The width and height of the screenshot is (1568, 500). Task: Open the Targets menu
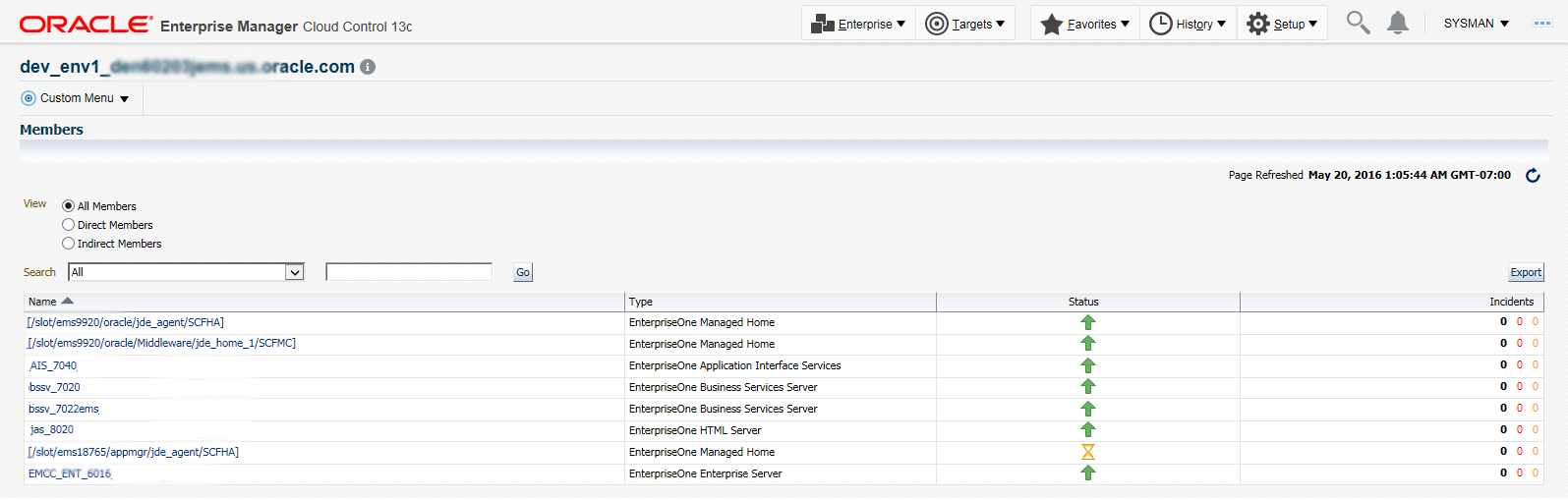tap(965, 24)
